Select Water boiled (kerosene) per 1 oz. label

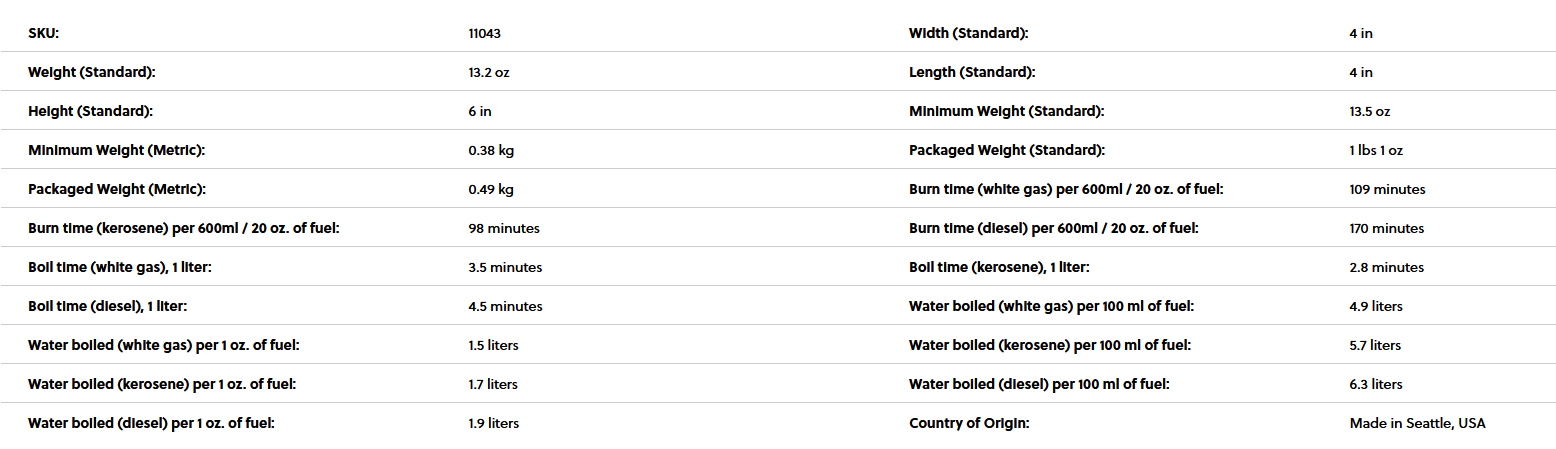pos(162,384)
